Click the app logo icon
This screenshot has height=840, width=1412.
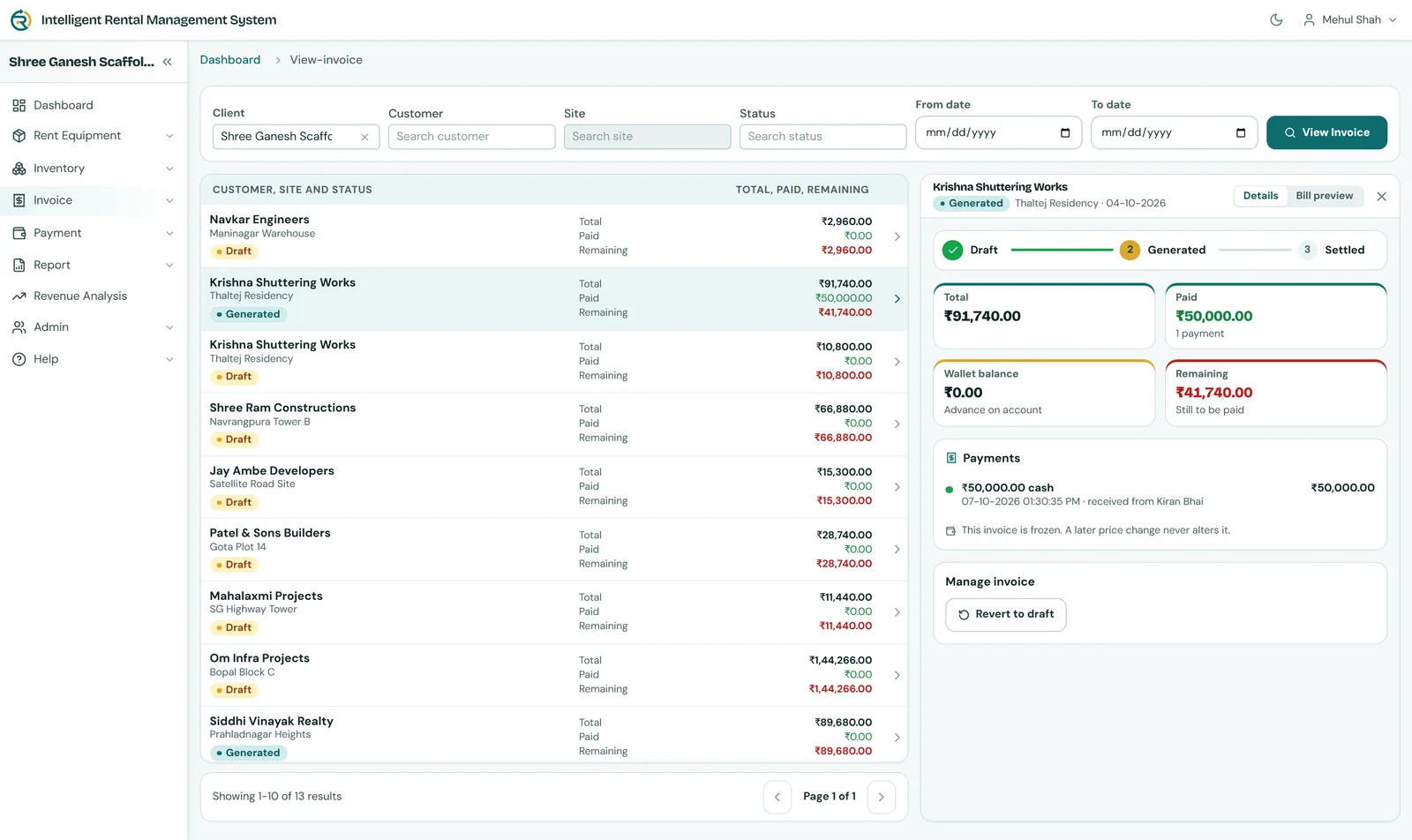[20, 19]
